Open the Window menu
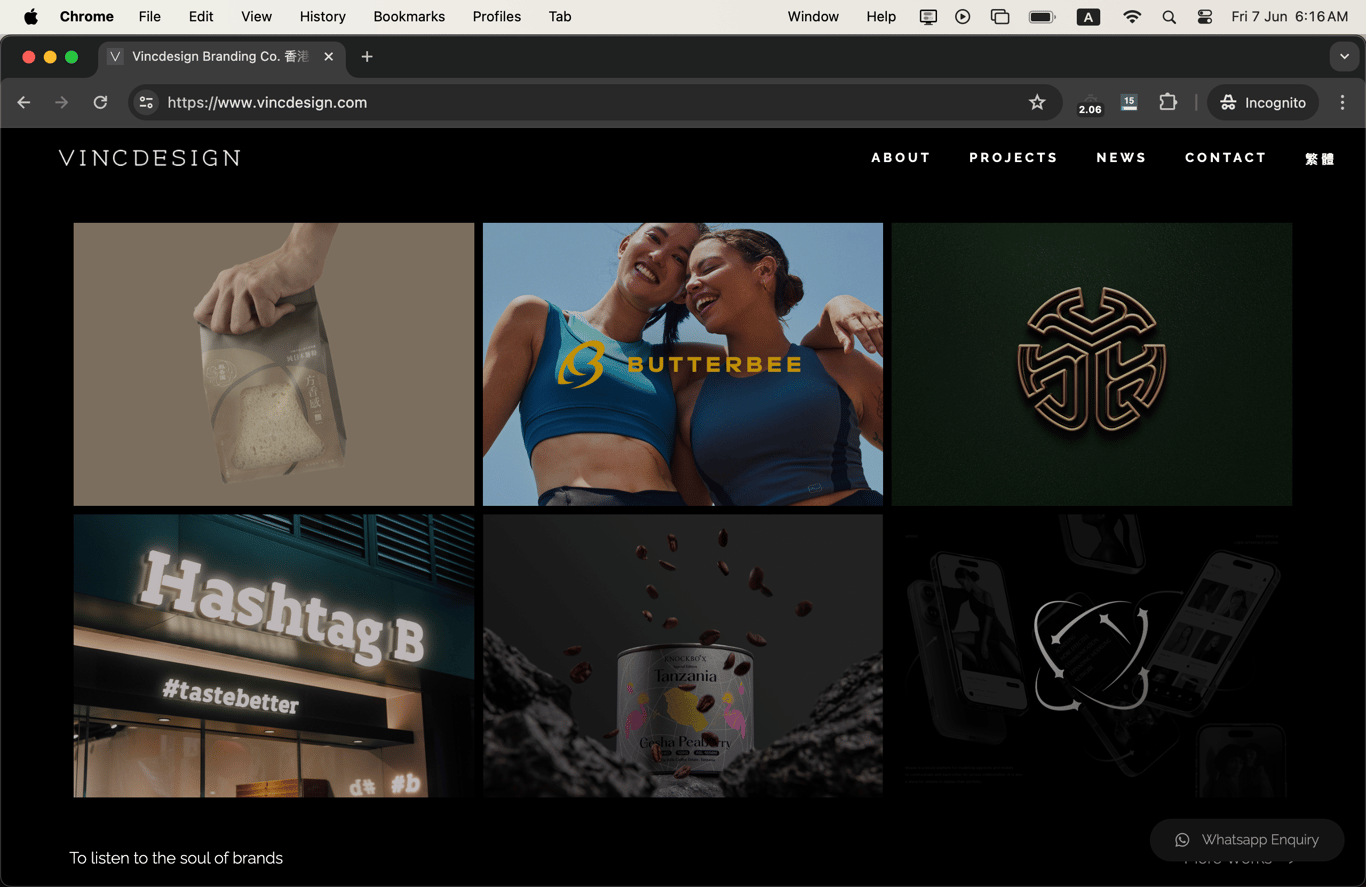The width and height of the screenshot is (1366, 887). pyautogui.click(x=813, y=16)
